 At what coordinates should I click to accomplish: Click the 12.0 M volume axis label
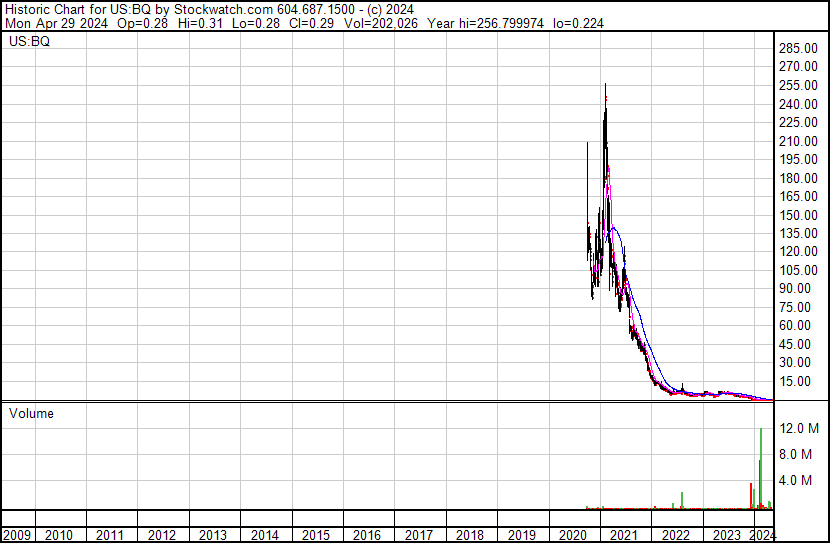coord(799,428)
